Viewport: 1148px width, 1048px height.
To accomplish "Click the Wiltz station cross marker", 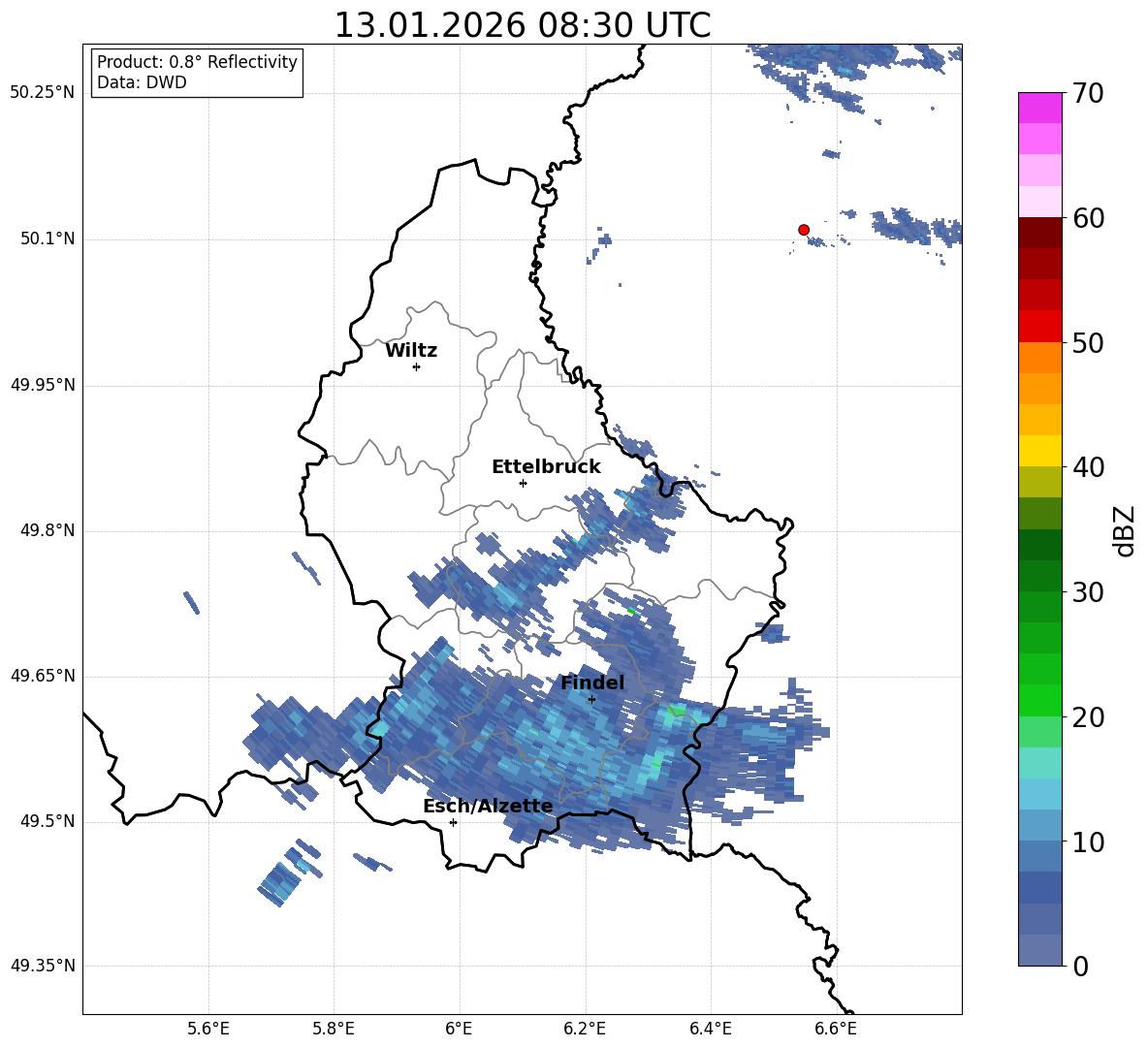I will pos(417,366).
